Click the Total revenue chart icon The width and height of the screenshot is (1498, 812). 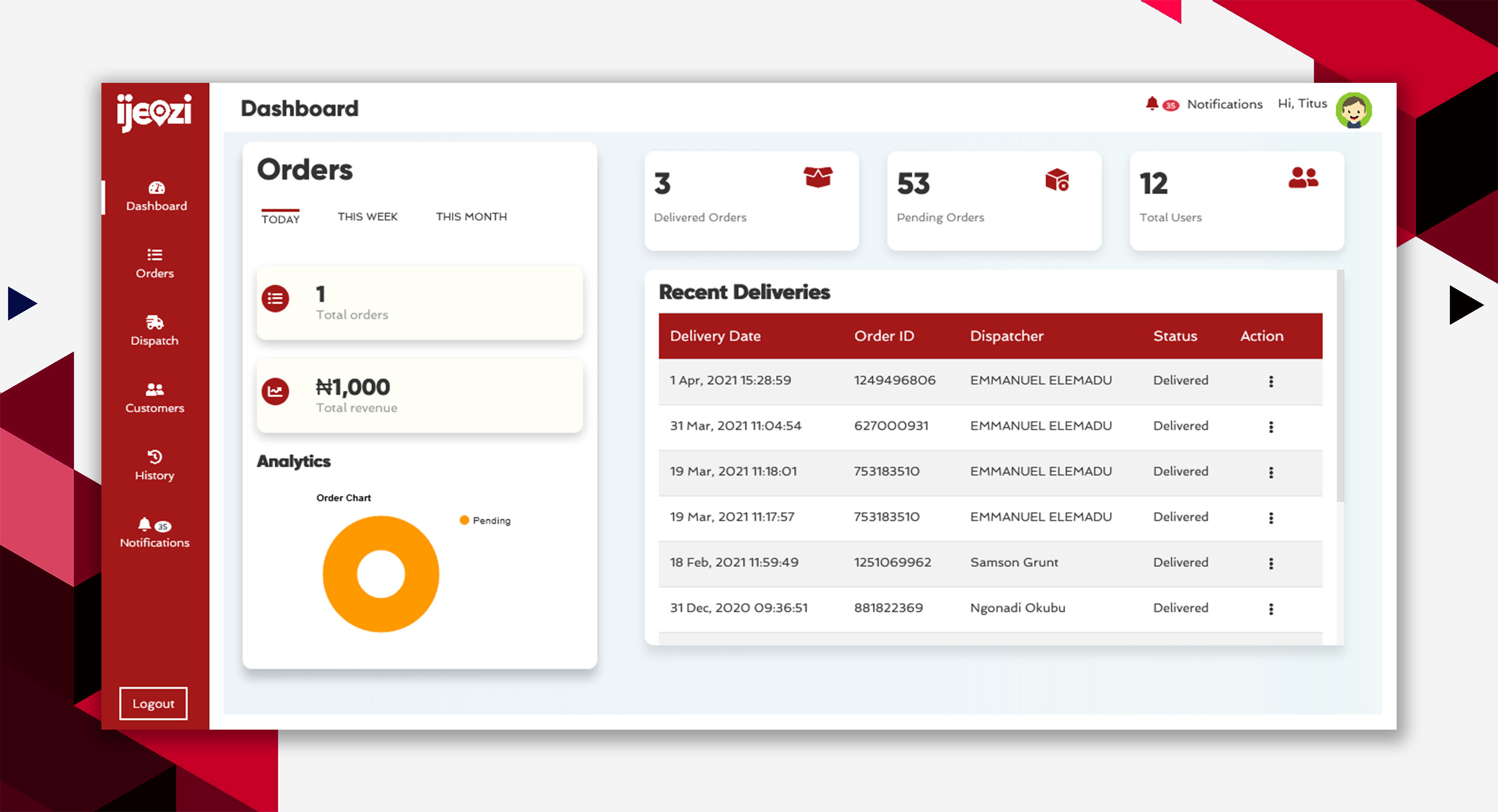pos(275,391)
